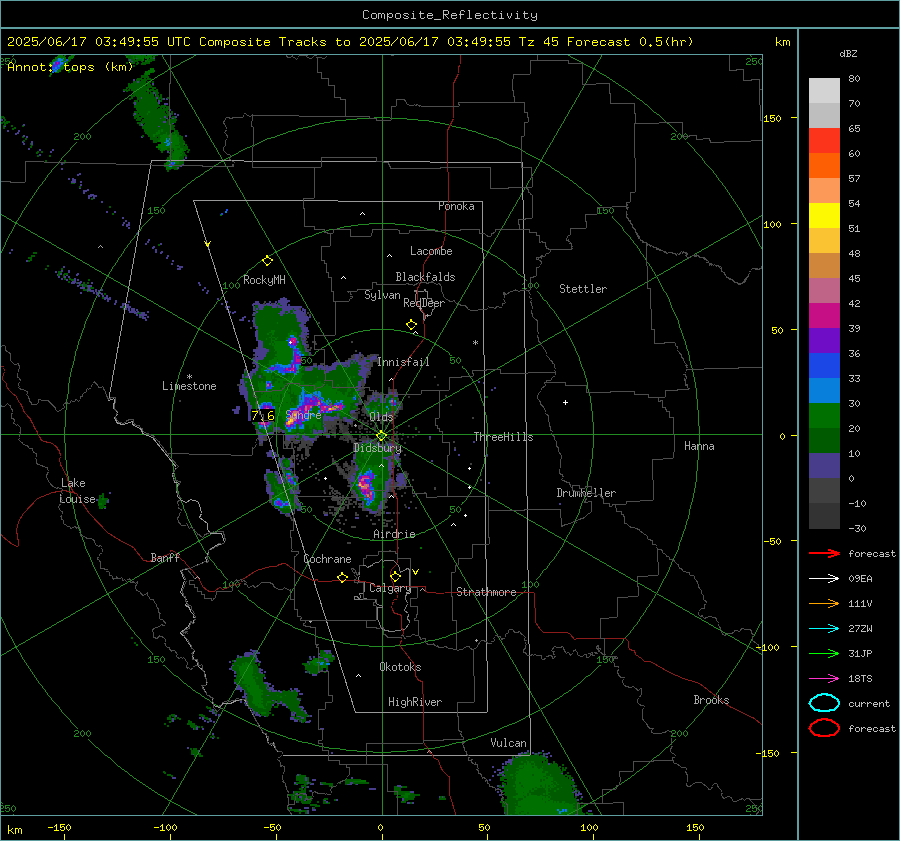
Task: Click the Lacombe label
Action: coord(431,251)
